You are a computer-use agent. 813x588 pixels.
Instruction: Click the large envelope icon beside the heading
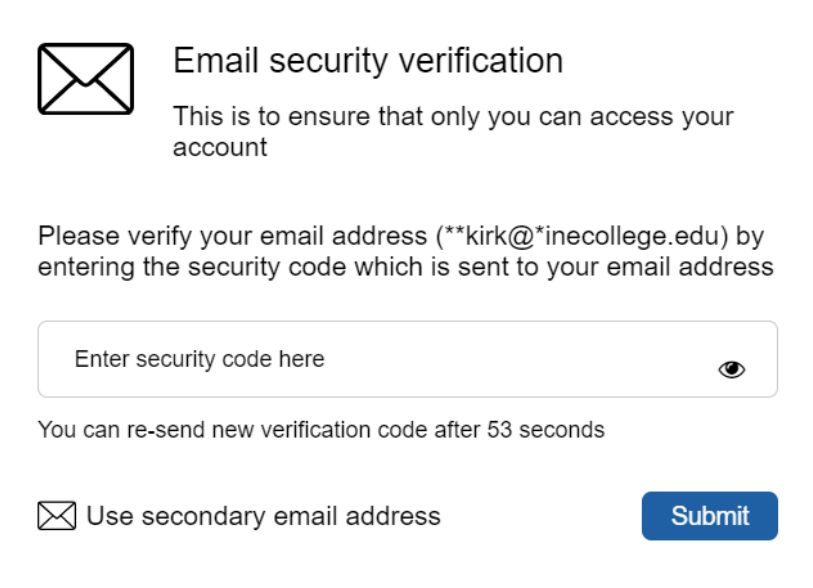pos(86,79)
